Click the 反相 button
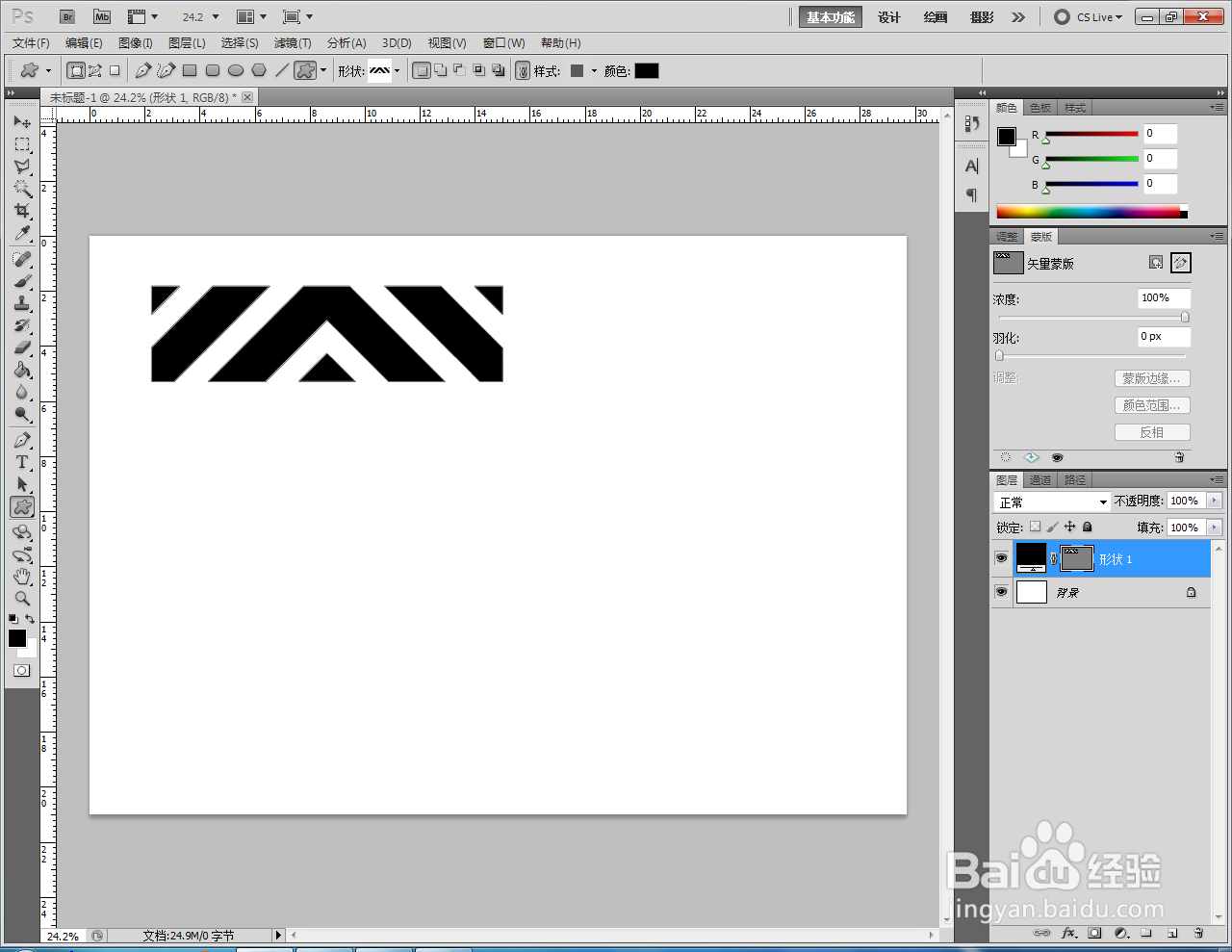1232x952 pixels. coord(1152,432)
